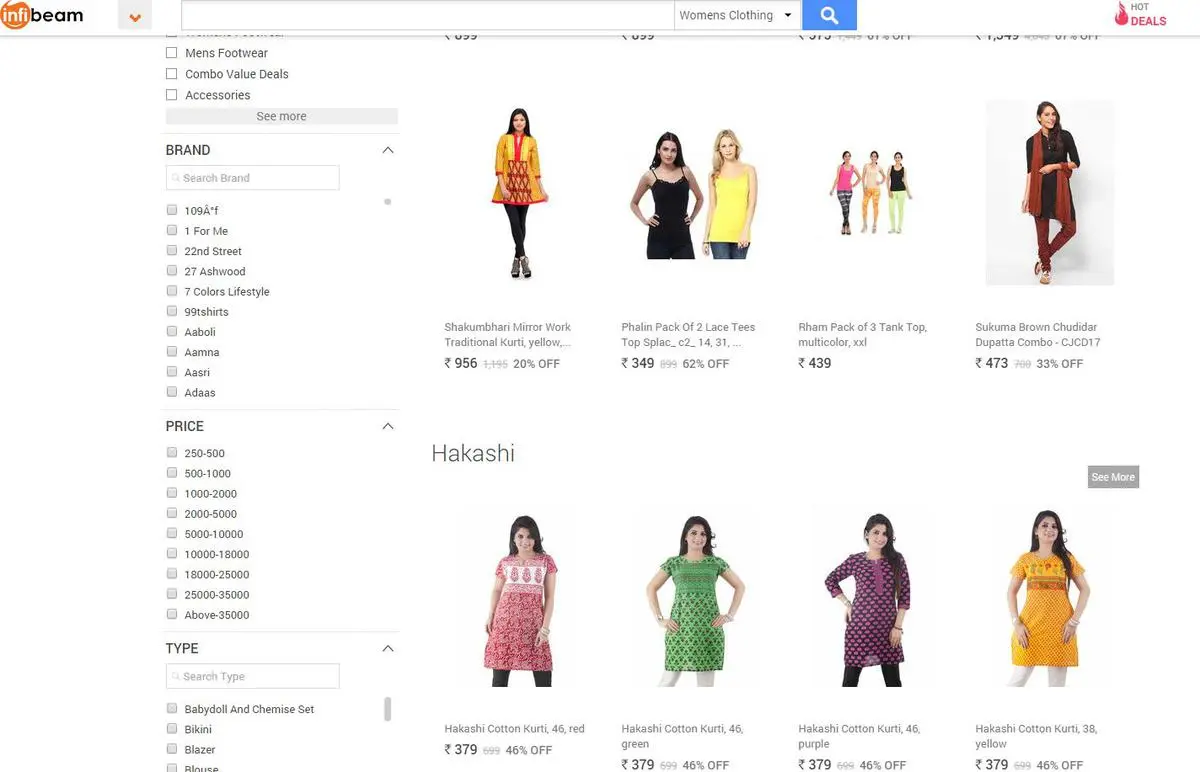Select the 250-500 price range
Screen dimensions: 1200x772
point(172,452)
